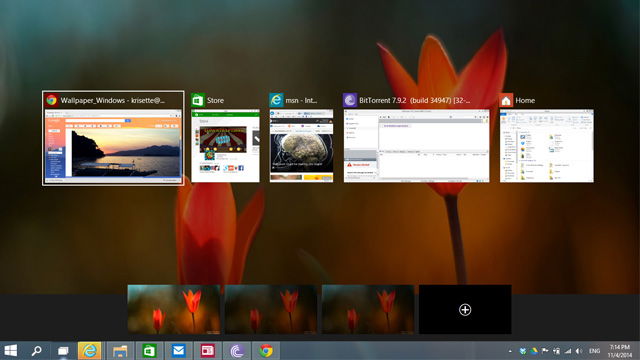Open the Start menu Windows logo
Viewport: 640px width, 360px height.
tap(10, 351)
